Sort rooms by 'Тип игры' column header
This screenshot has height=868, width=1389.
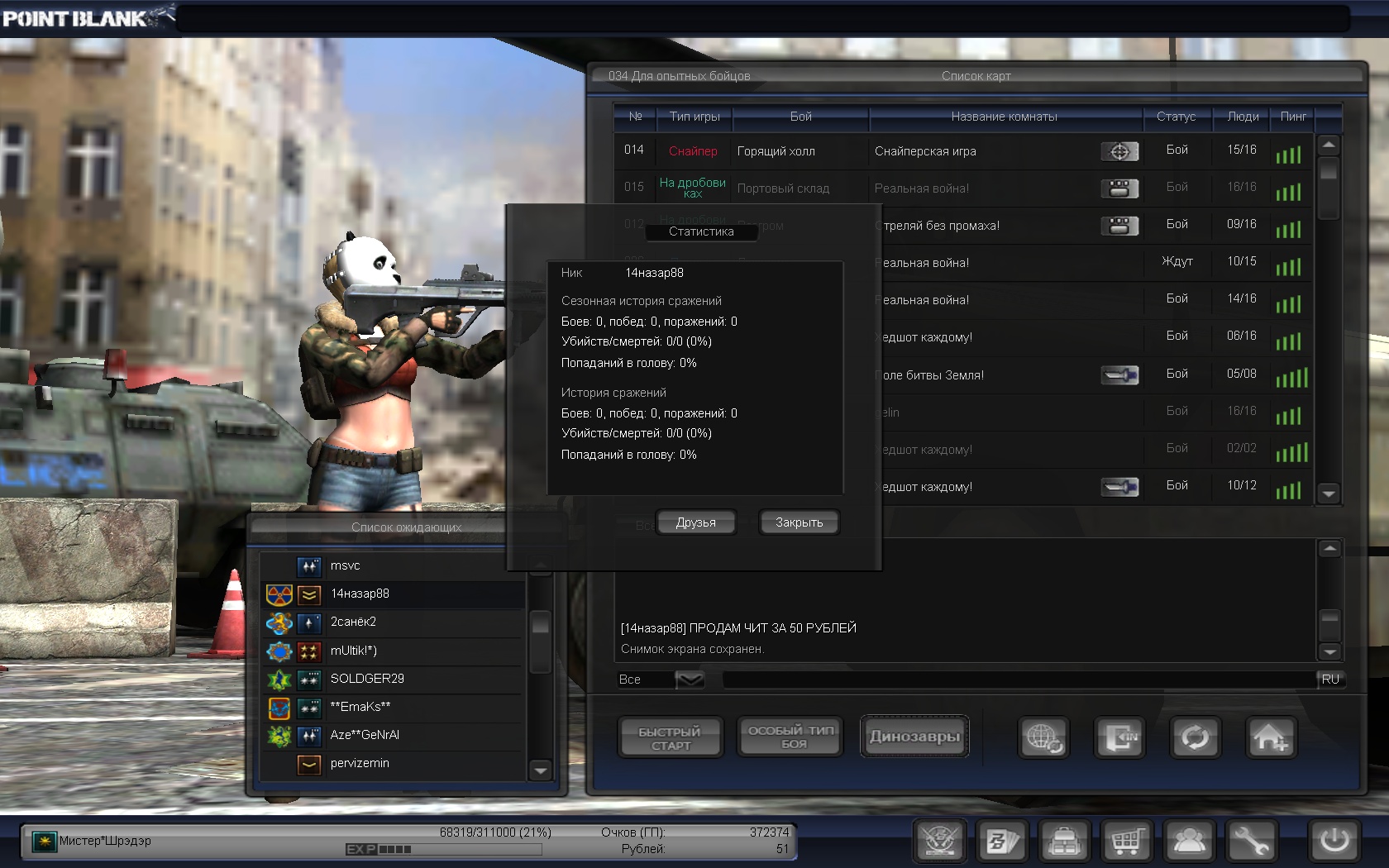point(694,117)
